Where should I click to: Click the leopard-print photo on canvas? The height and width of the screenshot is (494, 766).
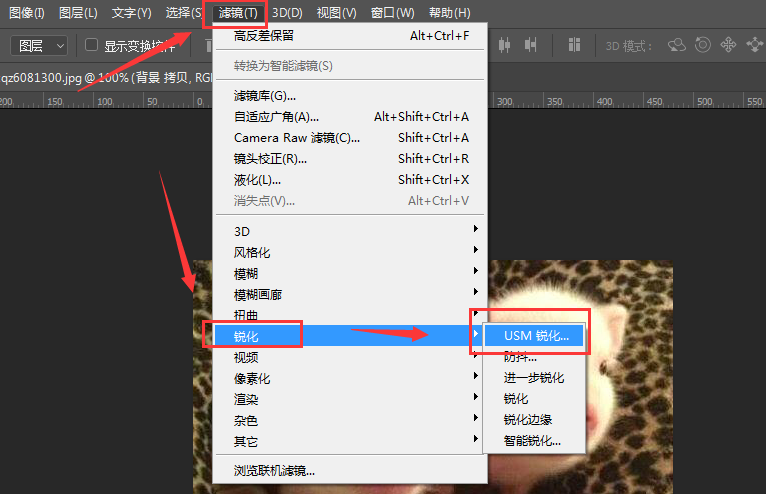pyautogui.click(x=629, y=376)
